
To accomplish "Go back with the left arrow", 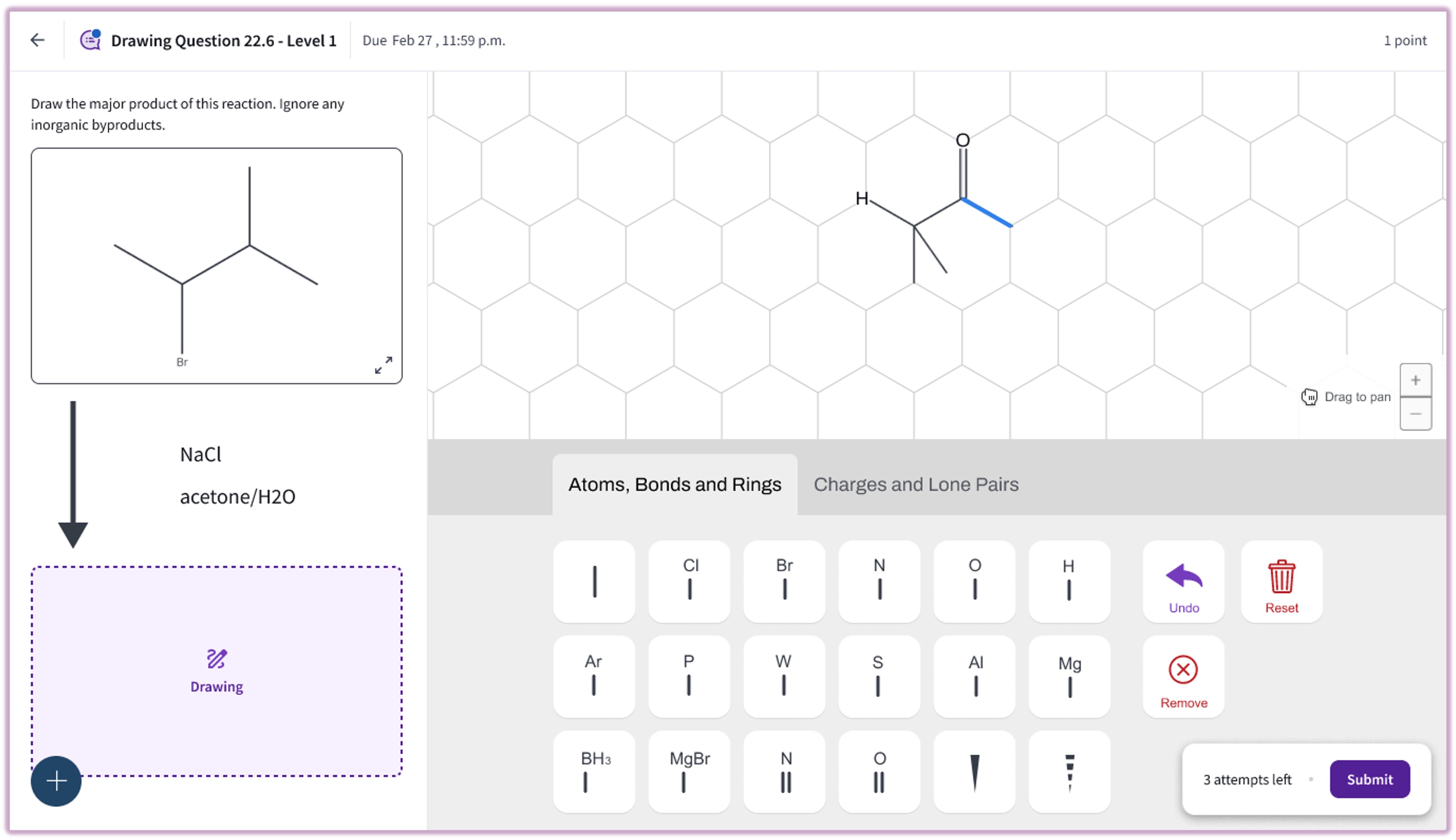I will [38, 40].
